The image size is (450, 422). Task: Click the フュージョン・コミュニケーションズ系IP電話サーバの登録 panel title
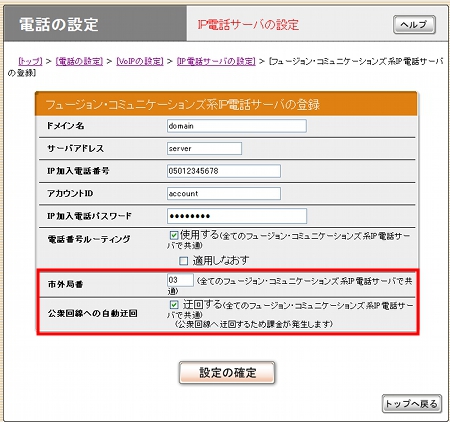[183, 104]
